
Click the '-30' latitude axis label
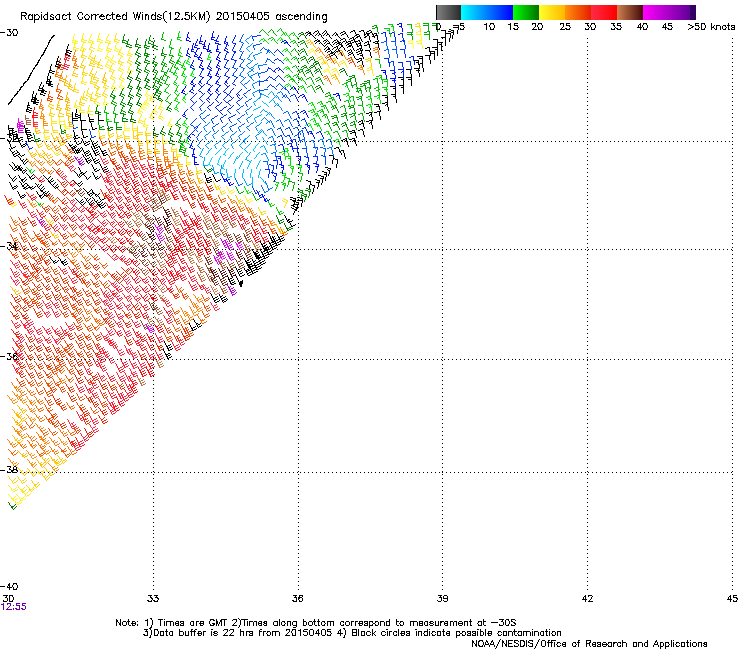coord(9,33)
